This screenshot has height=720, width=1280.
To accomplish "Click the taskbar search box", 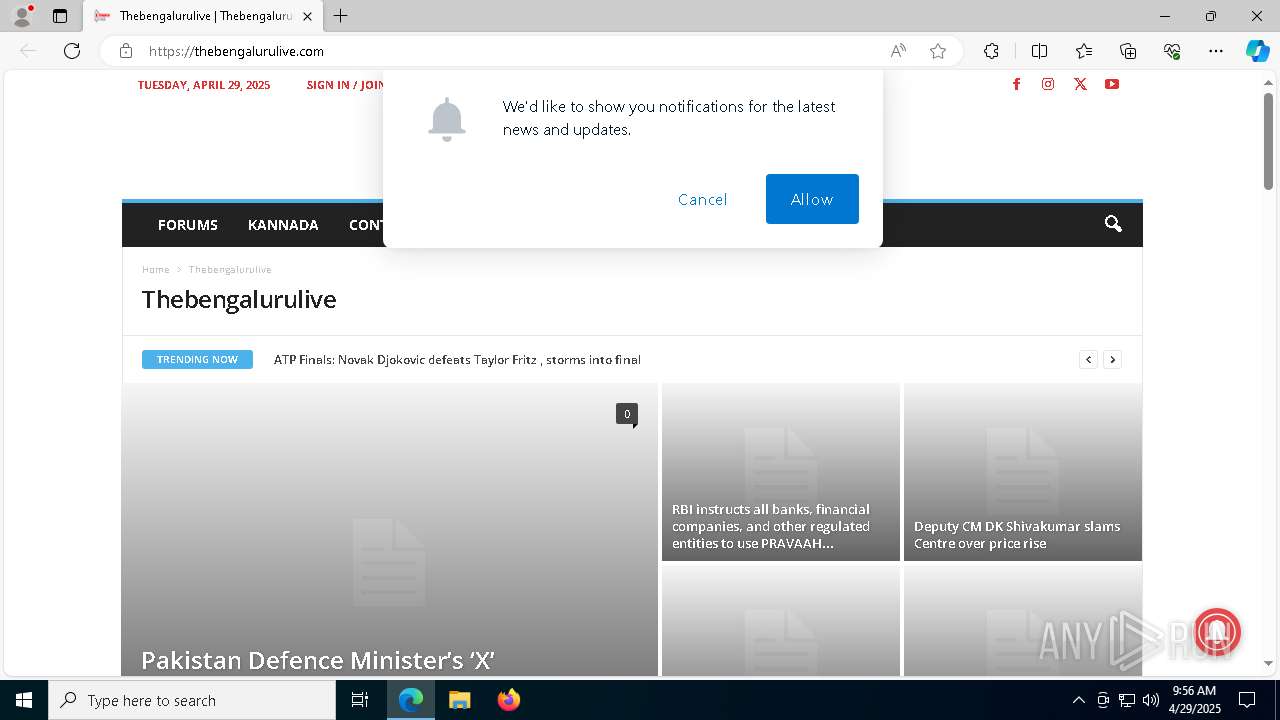I will pos(192,700).
